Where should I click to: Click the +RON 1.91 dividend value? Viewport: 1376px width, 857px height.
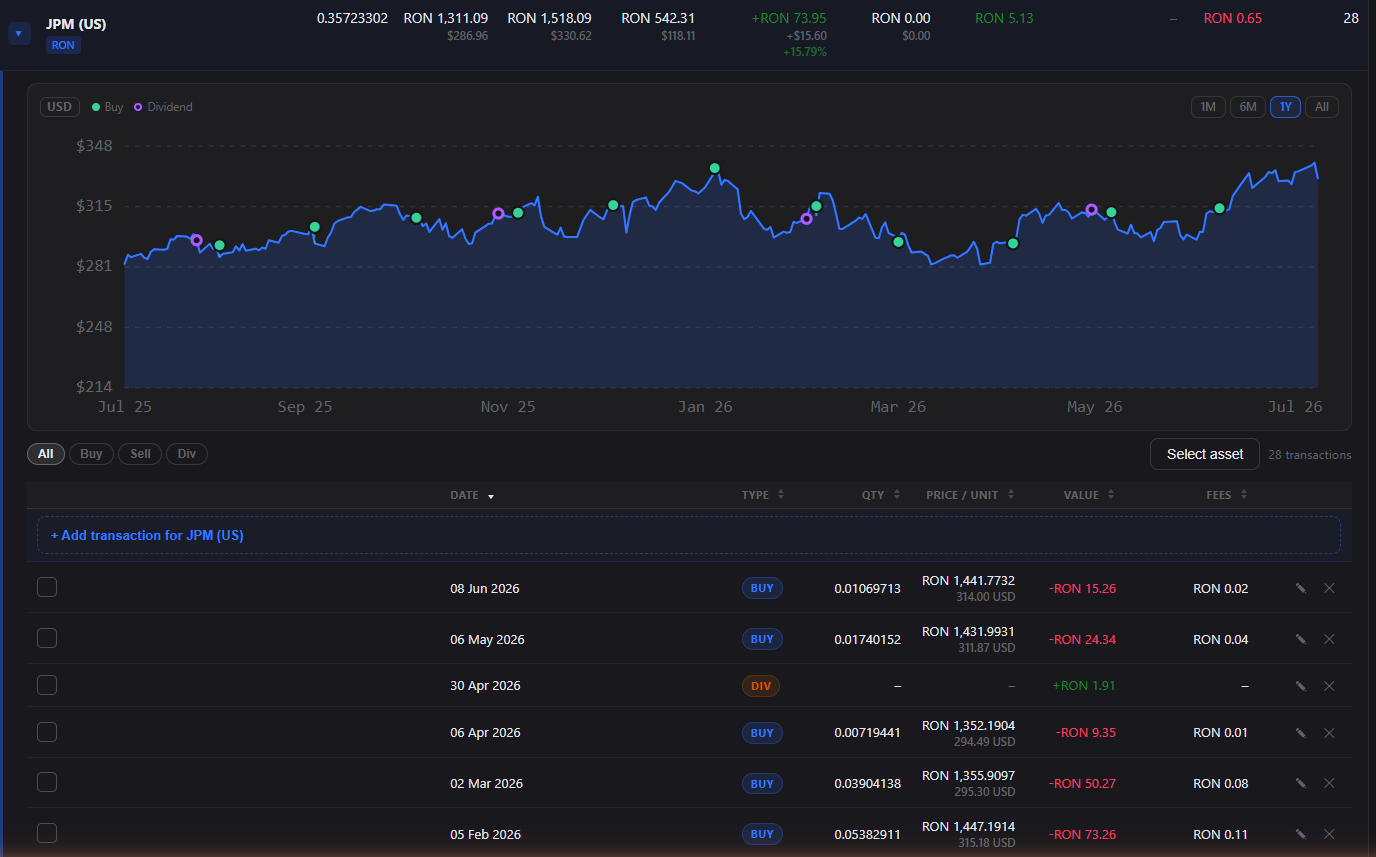1084,686
